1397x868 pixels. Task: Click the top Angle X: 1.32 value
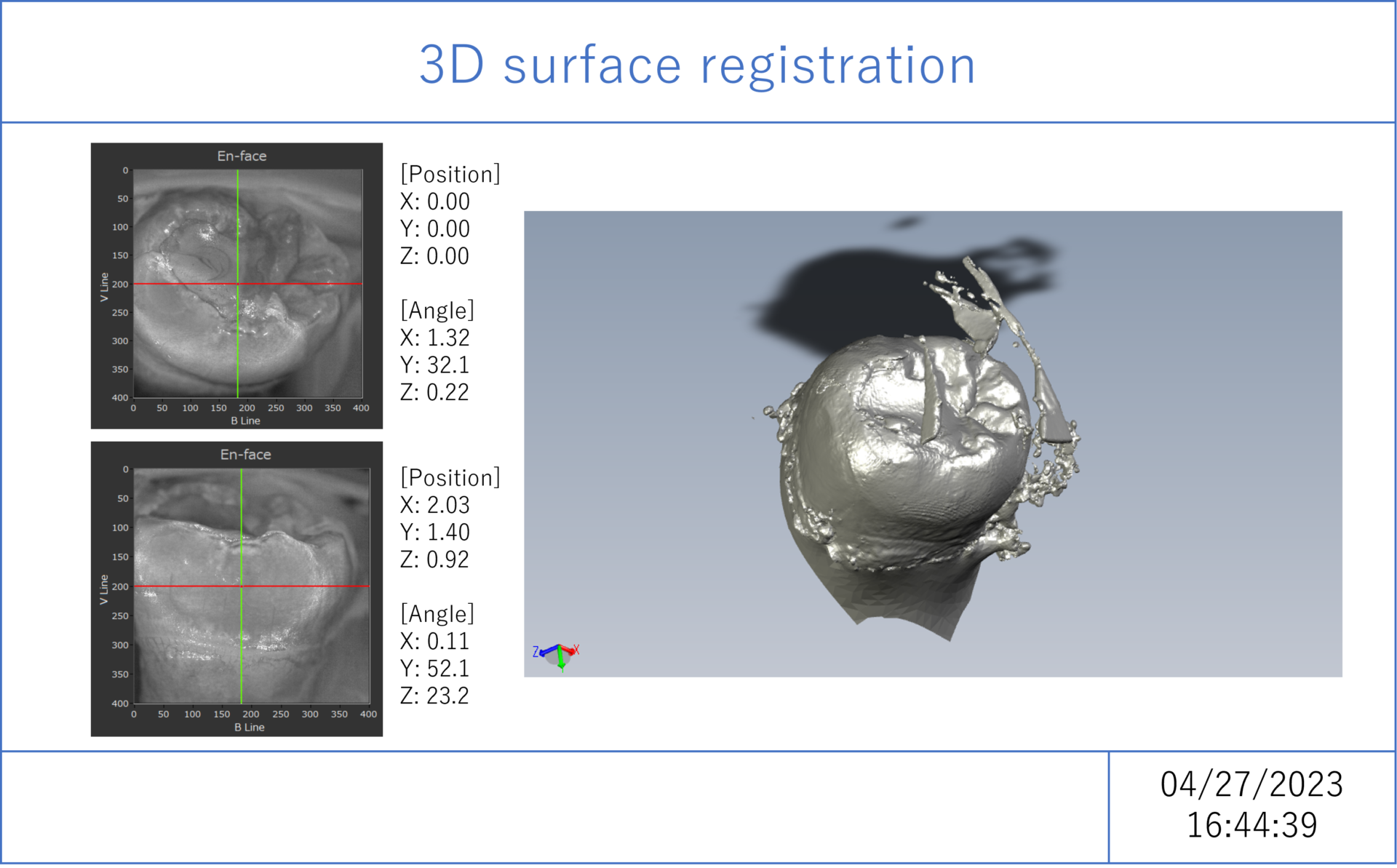[x=434, y=338]
